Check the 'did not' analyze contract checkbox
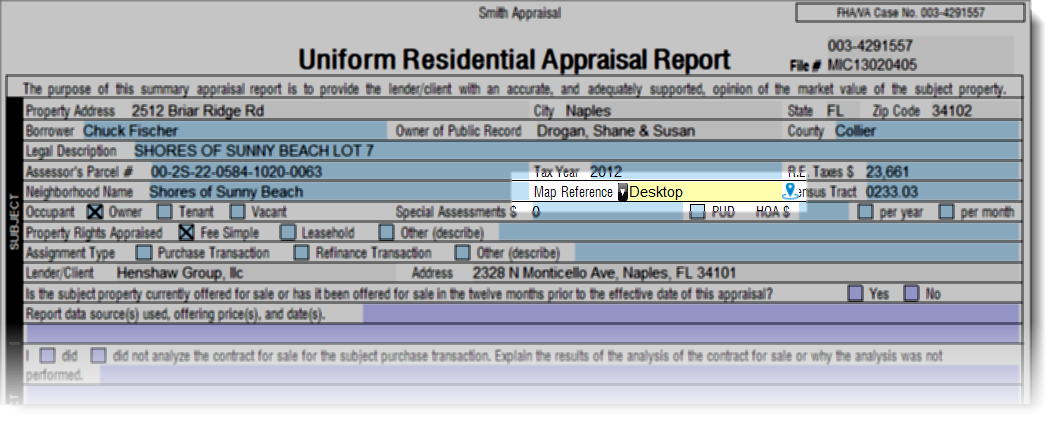 pos(99,355)
